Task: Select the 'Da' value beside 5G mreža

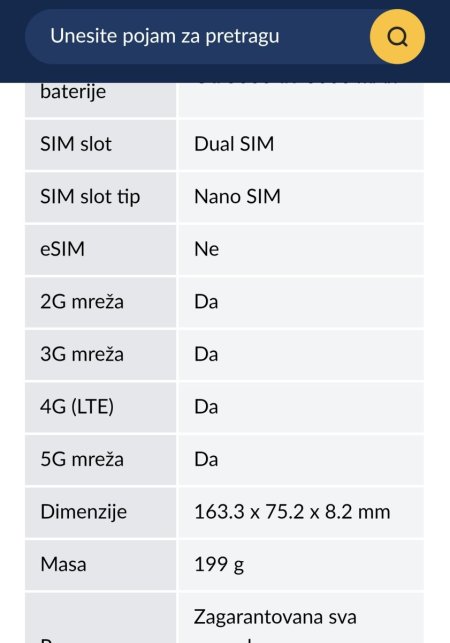Action: [206, 459]
